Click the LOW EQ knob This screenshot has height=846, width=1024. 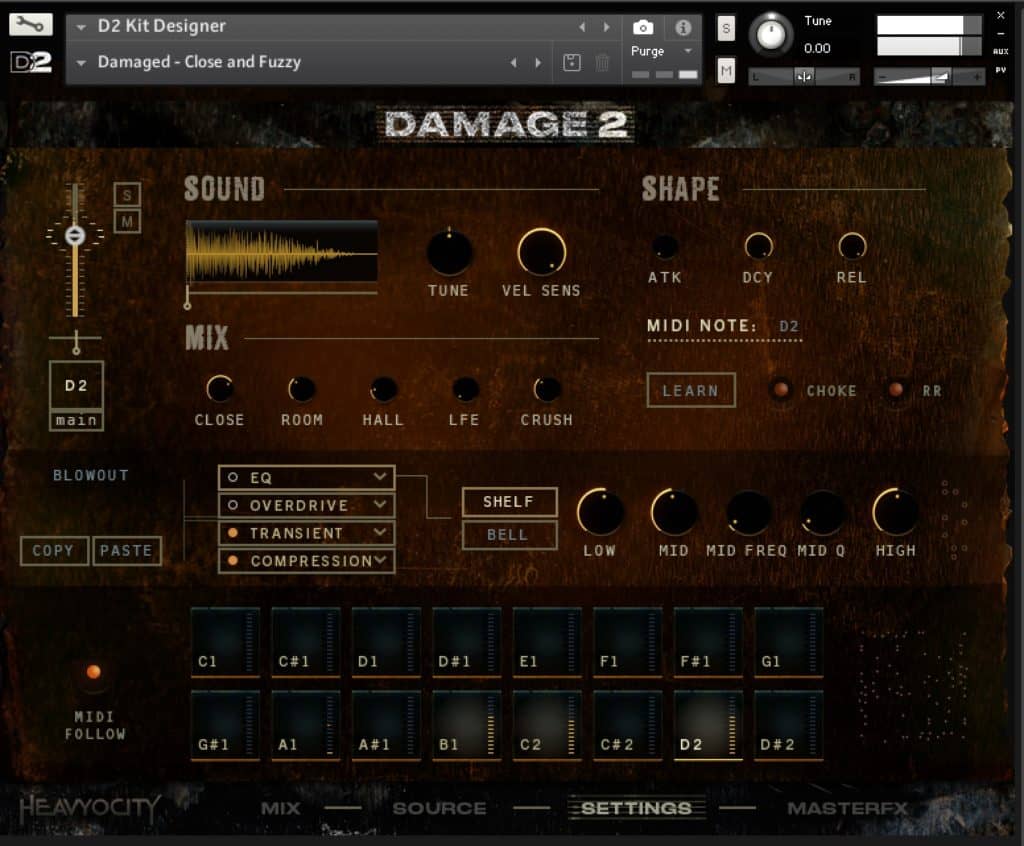tap(600, 512)
